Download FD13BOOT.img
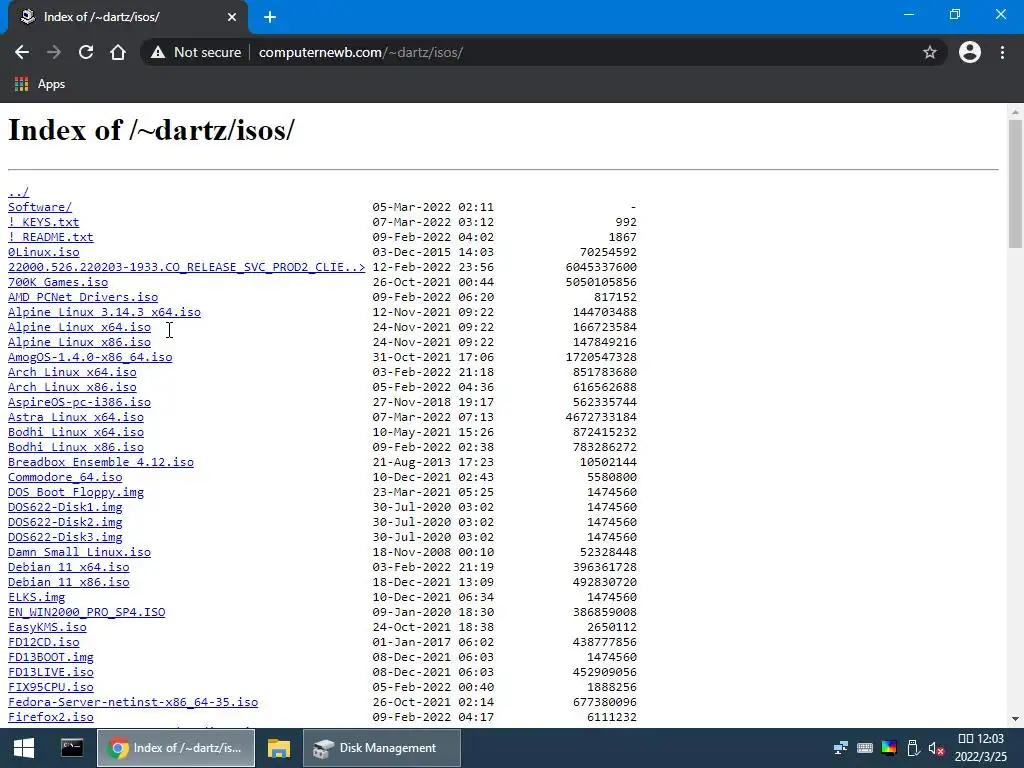The width and height of the screenshot is (1024, 768). (x=50, y=658)
